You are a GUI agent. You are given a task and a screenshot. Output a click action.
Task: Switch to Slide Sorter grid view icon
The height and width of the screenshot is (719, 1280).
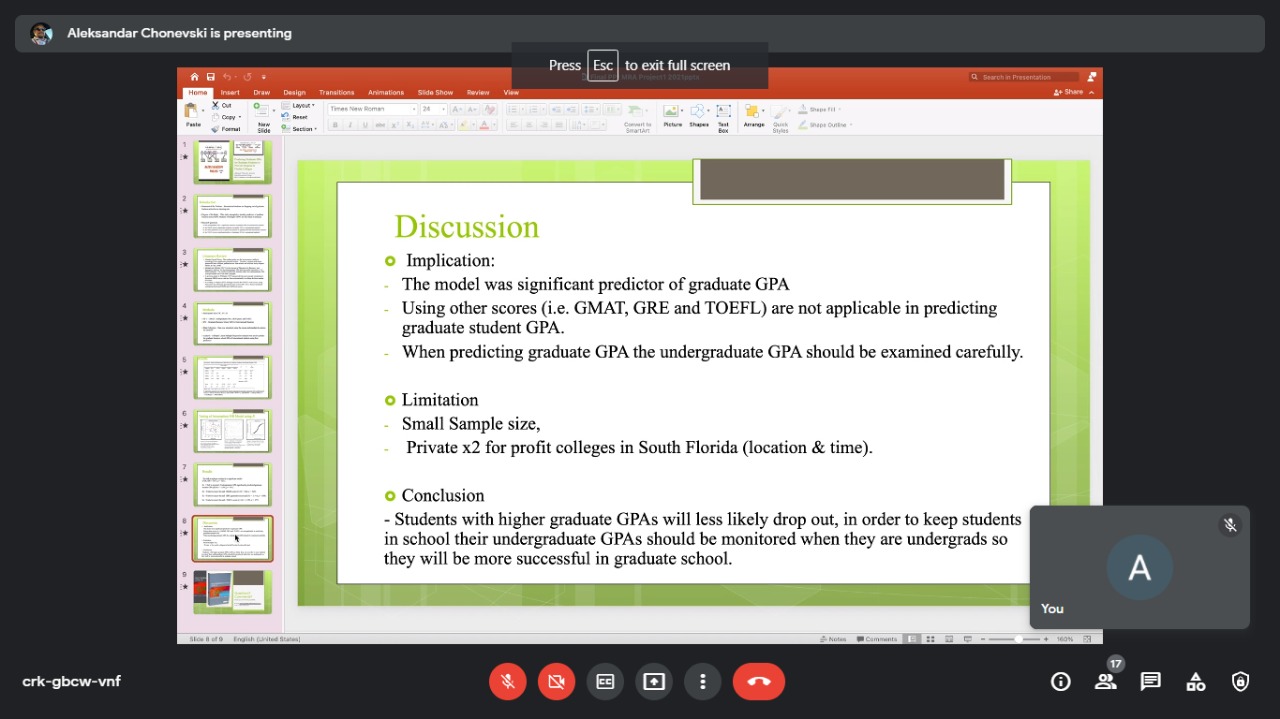(931, 639)
